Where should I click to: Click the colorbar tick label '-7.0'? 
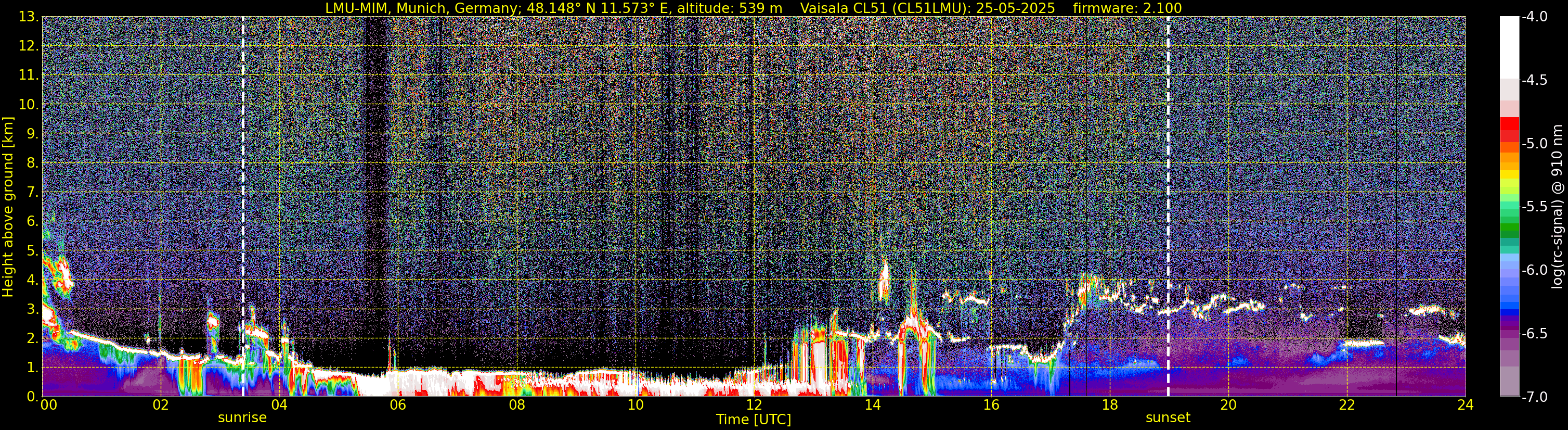pos(1535,397)
